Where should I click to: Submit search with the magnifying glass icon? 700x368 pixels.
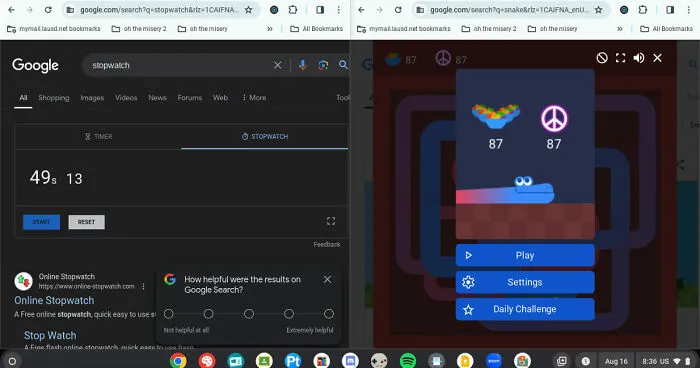pos(343,65)
